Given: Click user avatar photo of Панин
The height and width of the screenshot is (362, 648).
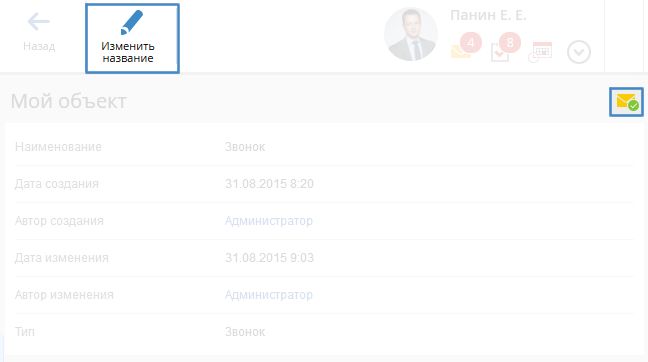Looking at the screenshot, I should 411,35.
